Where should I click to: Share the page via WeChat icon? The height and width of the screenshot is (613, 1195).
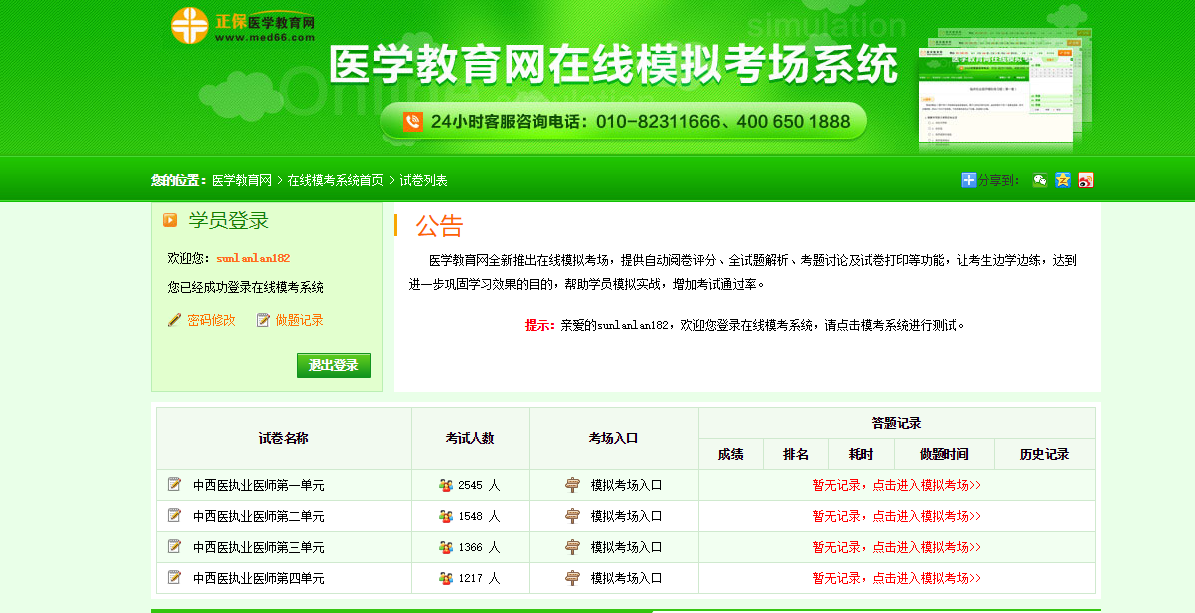(x=1040, y=180)
